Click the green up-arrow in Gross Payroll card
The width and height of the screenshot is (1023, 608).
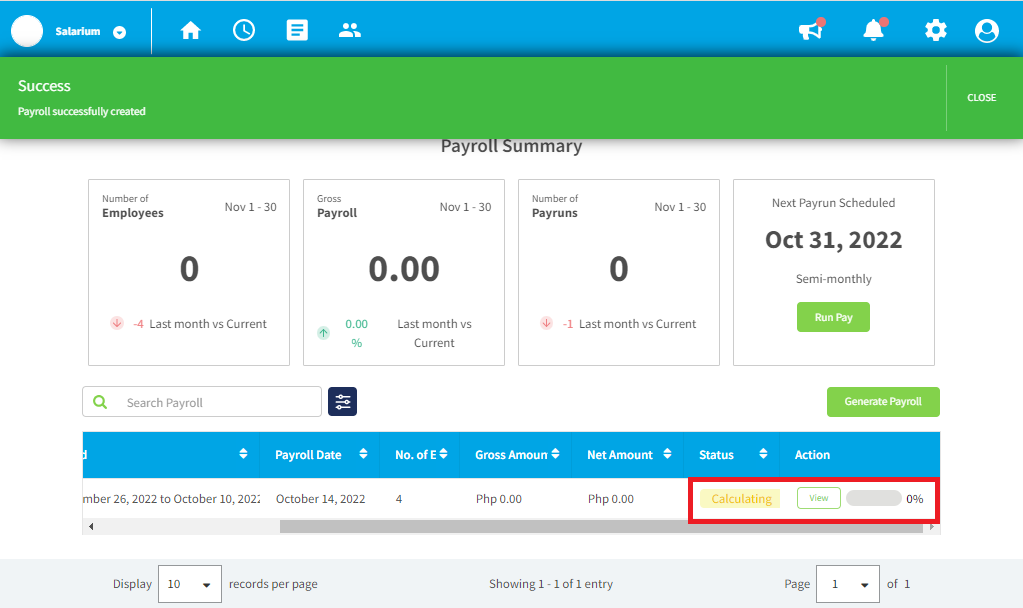(x=324, y=333)
